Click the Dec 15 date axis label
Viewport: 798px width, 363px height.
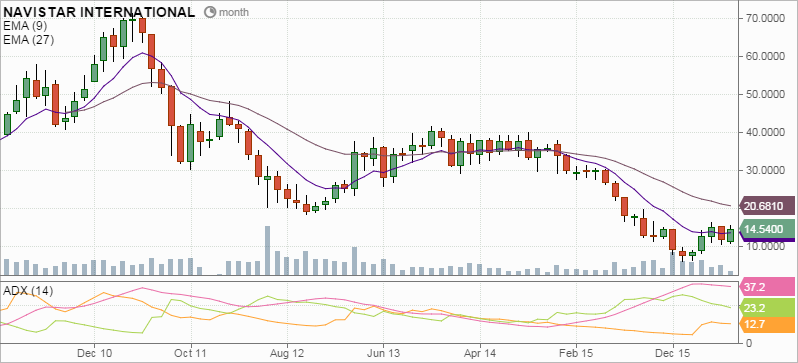pos(672,352)
